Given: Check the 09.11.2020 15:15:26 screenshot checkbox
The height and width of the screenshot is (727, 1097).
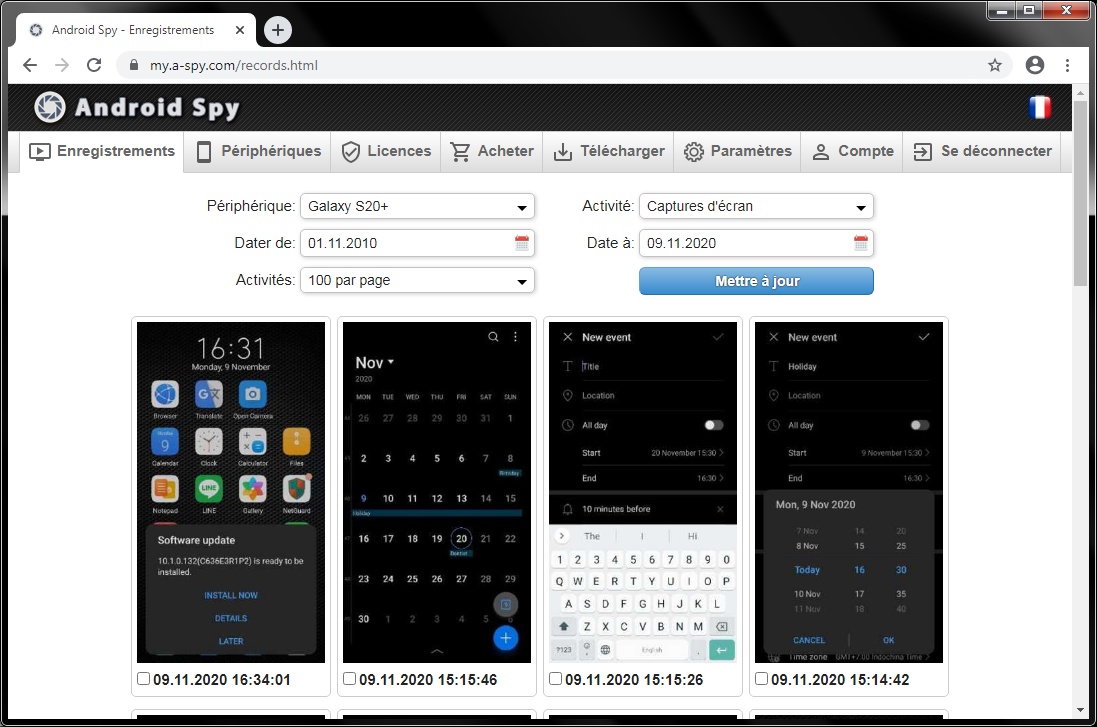Looking at the screenshot, I should 555,679.
